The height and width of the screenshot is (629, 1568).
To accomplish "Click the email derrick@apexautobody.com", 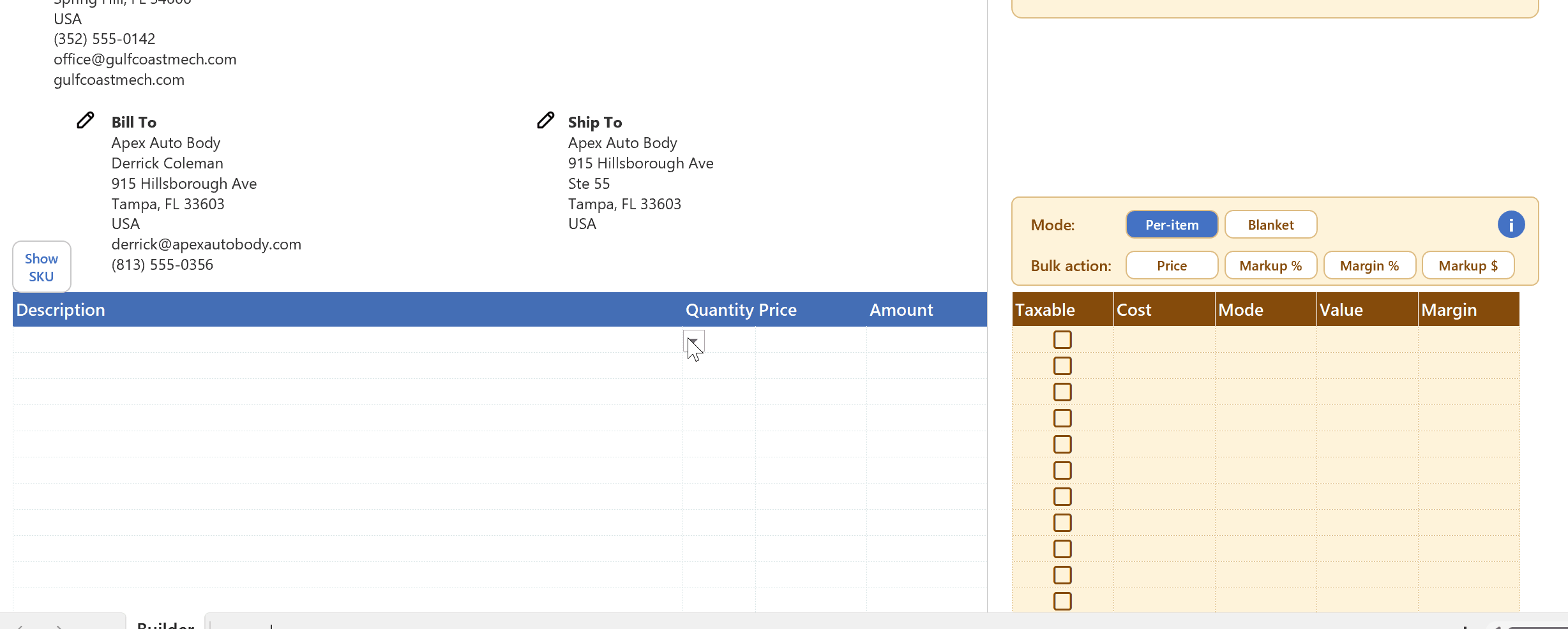I will [206, 244].
